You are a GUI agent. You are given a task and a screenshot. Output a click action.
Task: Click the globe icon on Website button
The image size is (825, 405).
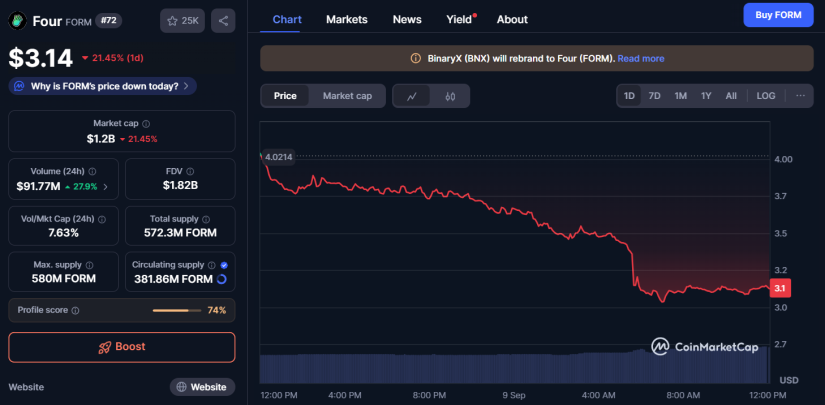[x=182, y=387]
